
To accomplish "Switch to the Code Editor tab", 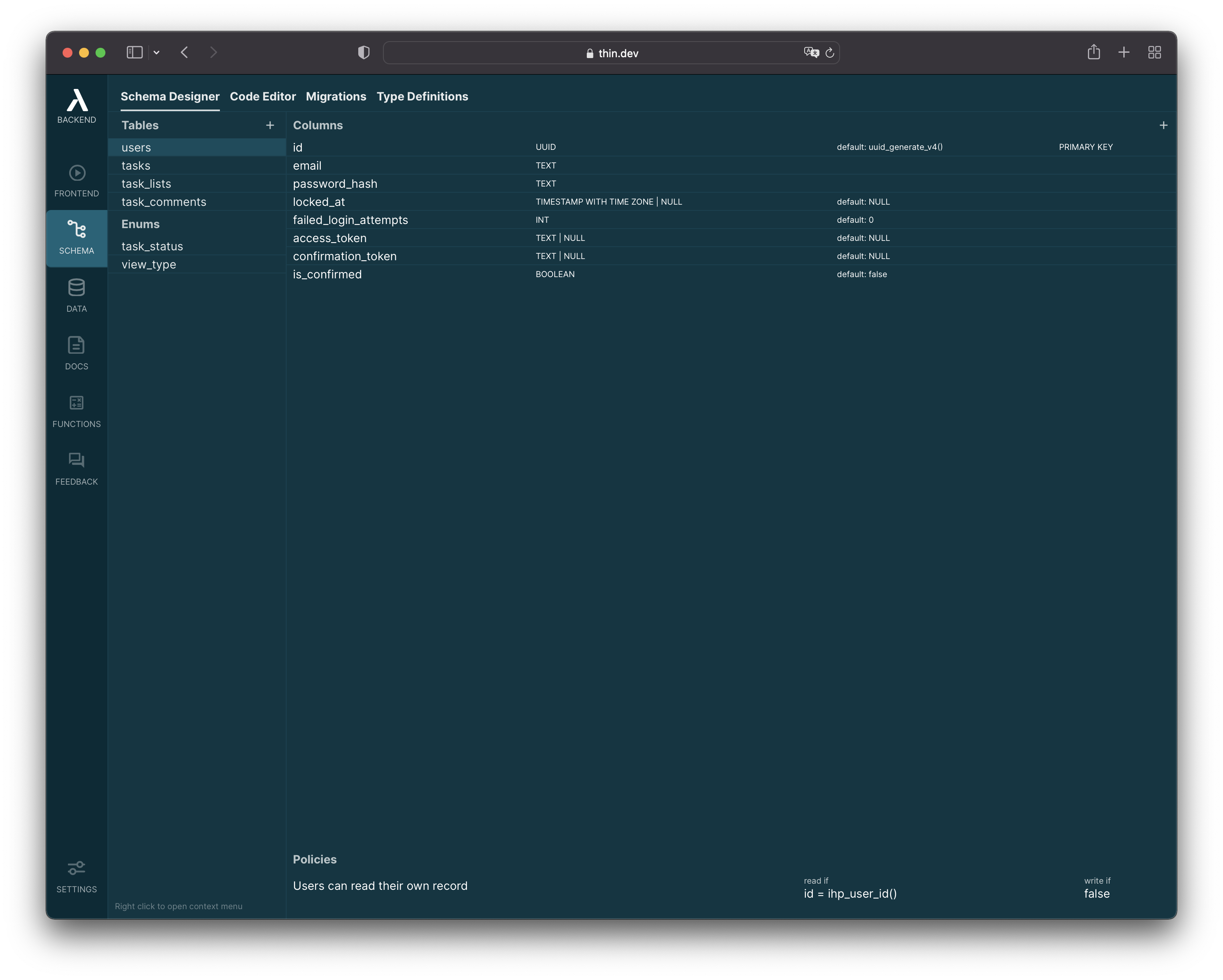I will click(x=263, y=96).
